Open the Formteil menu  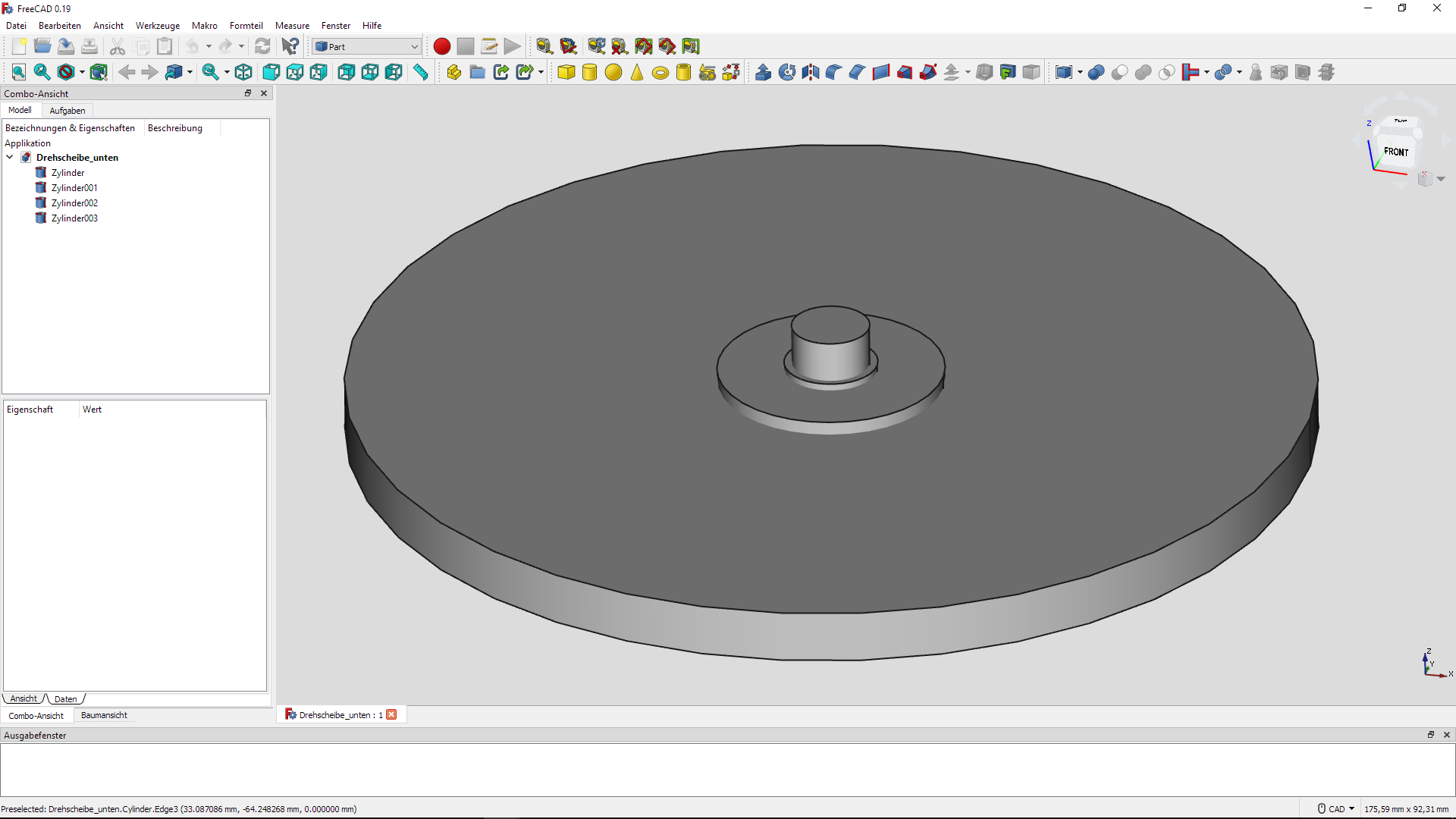pyautogui.click(x=246, y=25)
